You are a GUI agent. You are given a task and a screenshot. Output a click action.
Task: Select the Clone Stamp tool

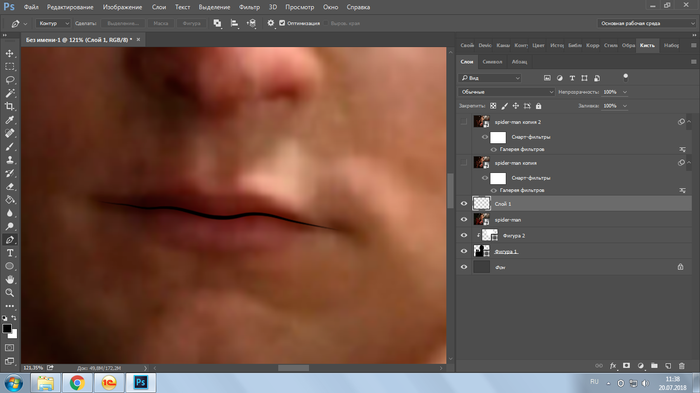point(9,160)
